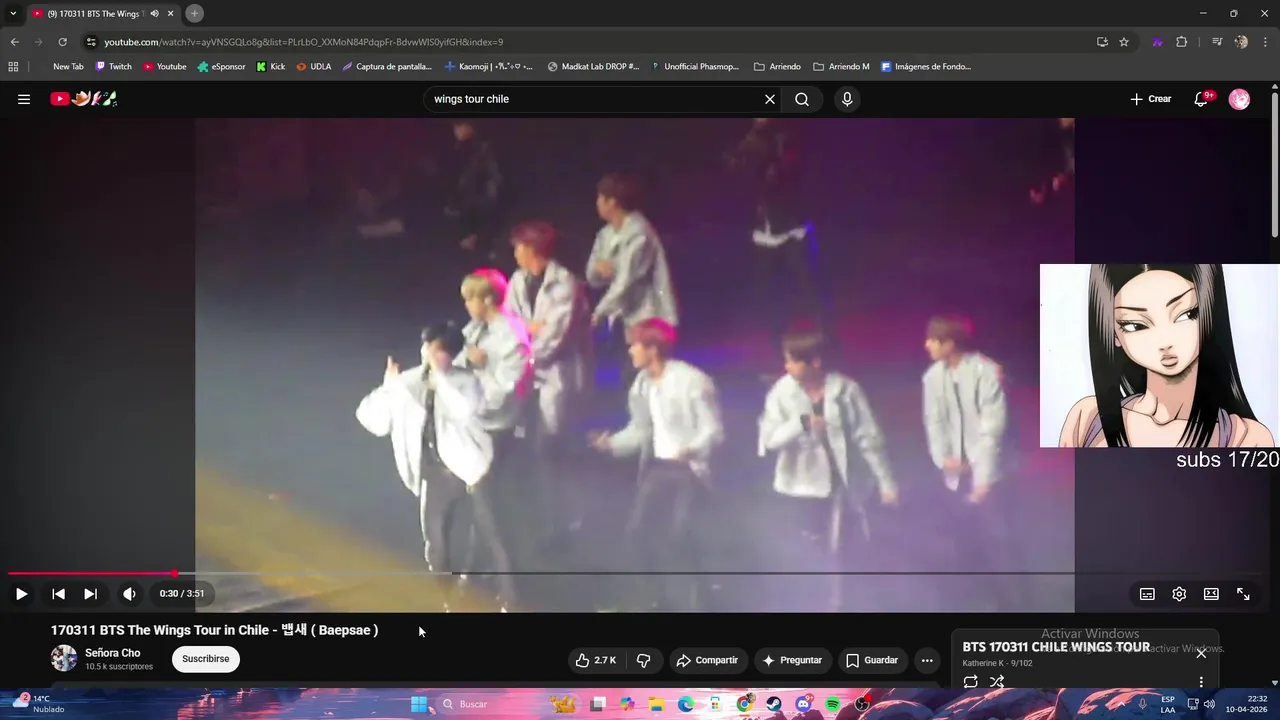Screen dimensions: 1280x720
Task: Click the taskbar Buscar search box
Action: coord(488,704)
